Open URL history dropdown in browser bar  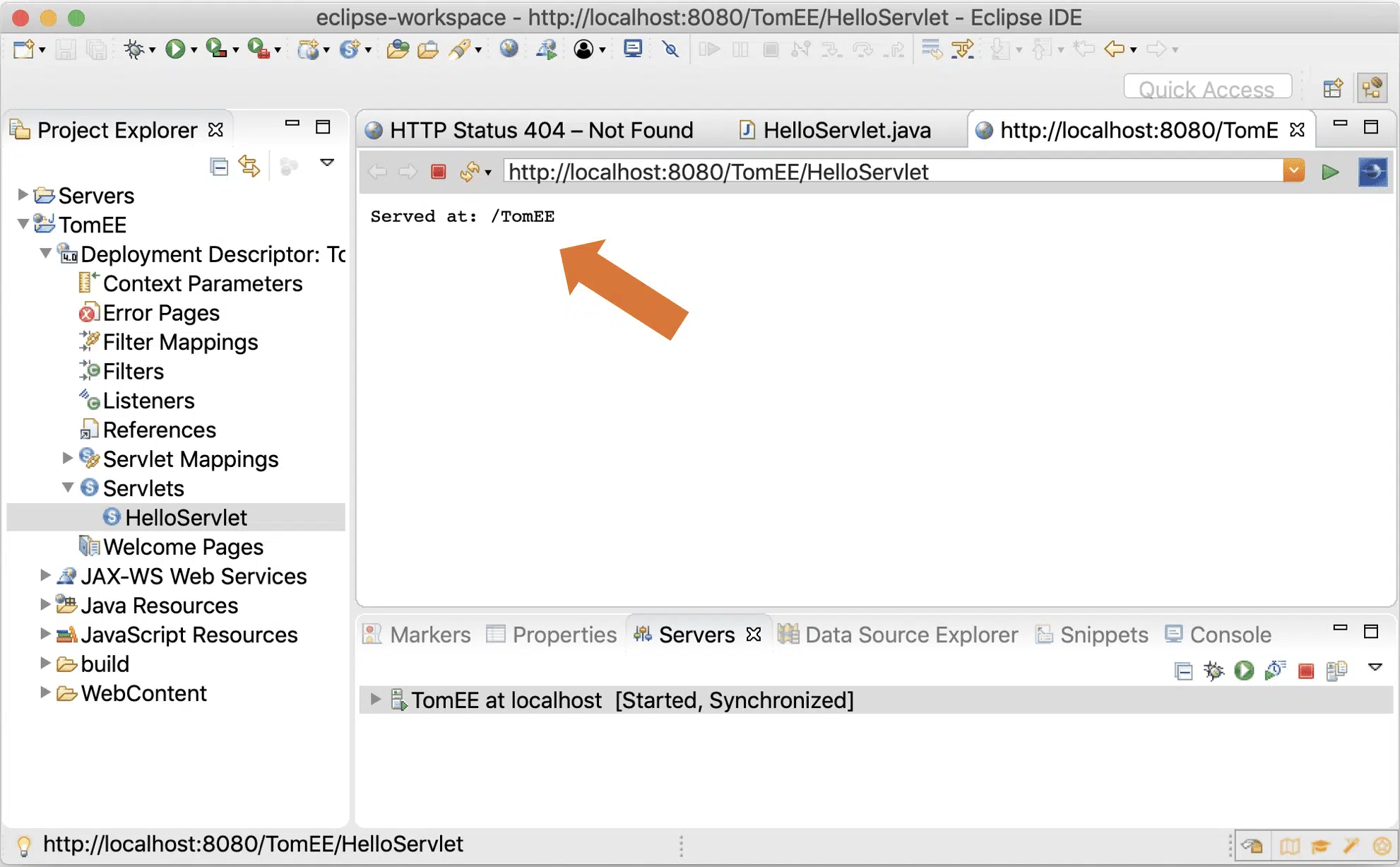[x=1293, y=171]
